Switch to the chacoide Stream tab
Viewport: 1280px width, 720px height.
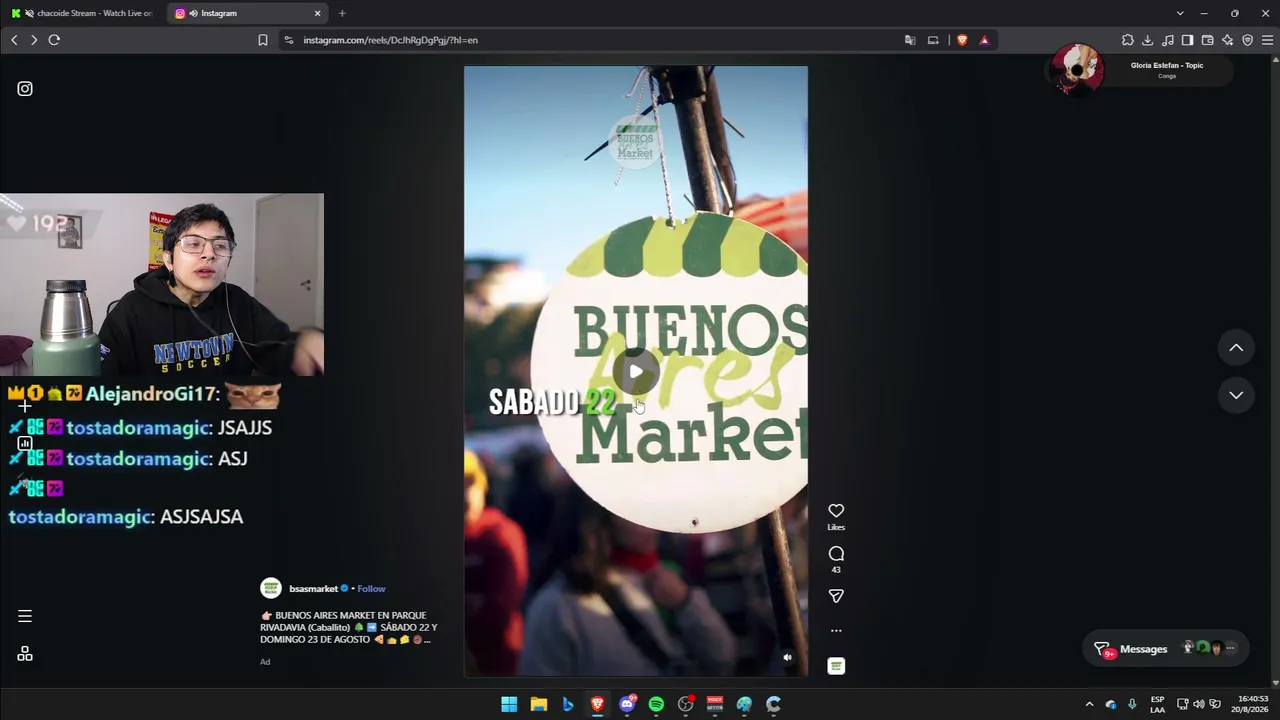[x=84, y=13]
